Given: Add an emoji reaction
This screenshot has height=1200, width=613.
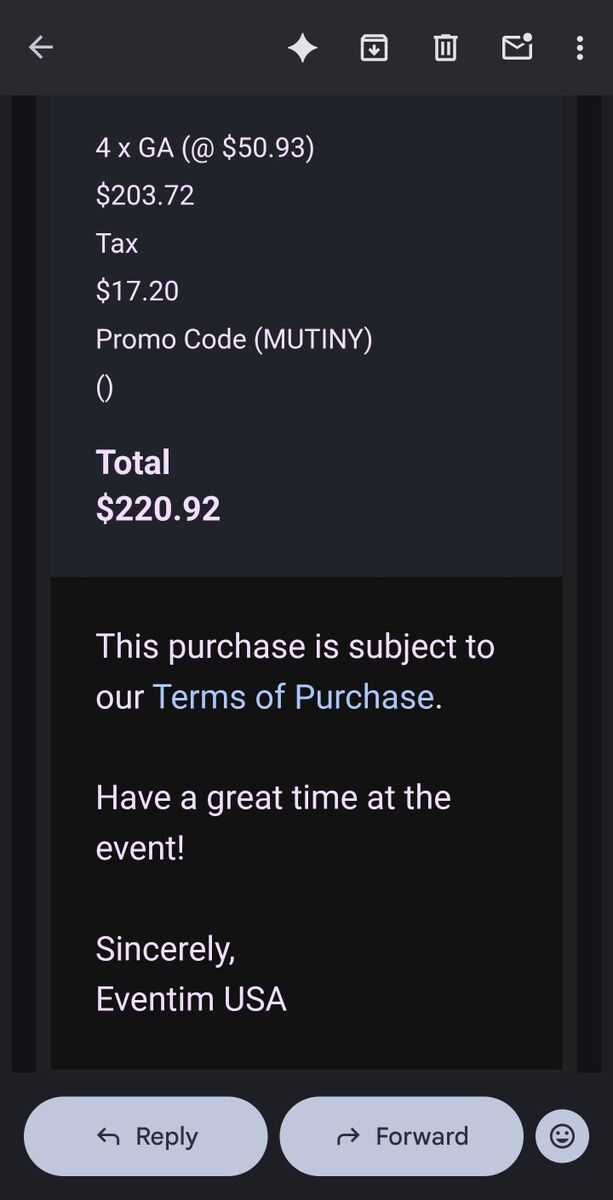Looking at the screenshot, I should 562,1136.
